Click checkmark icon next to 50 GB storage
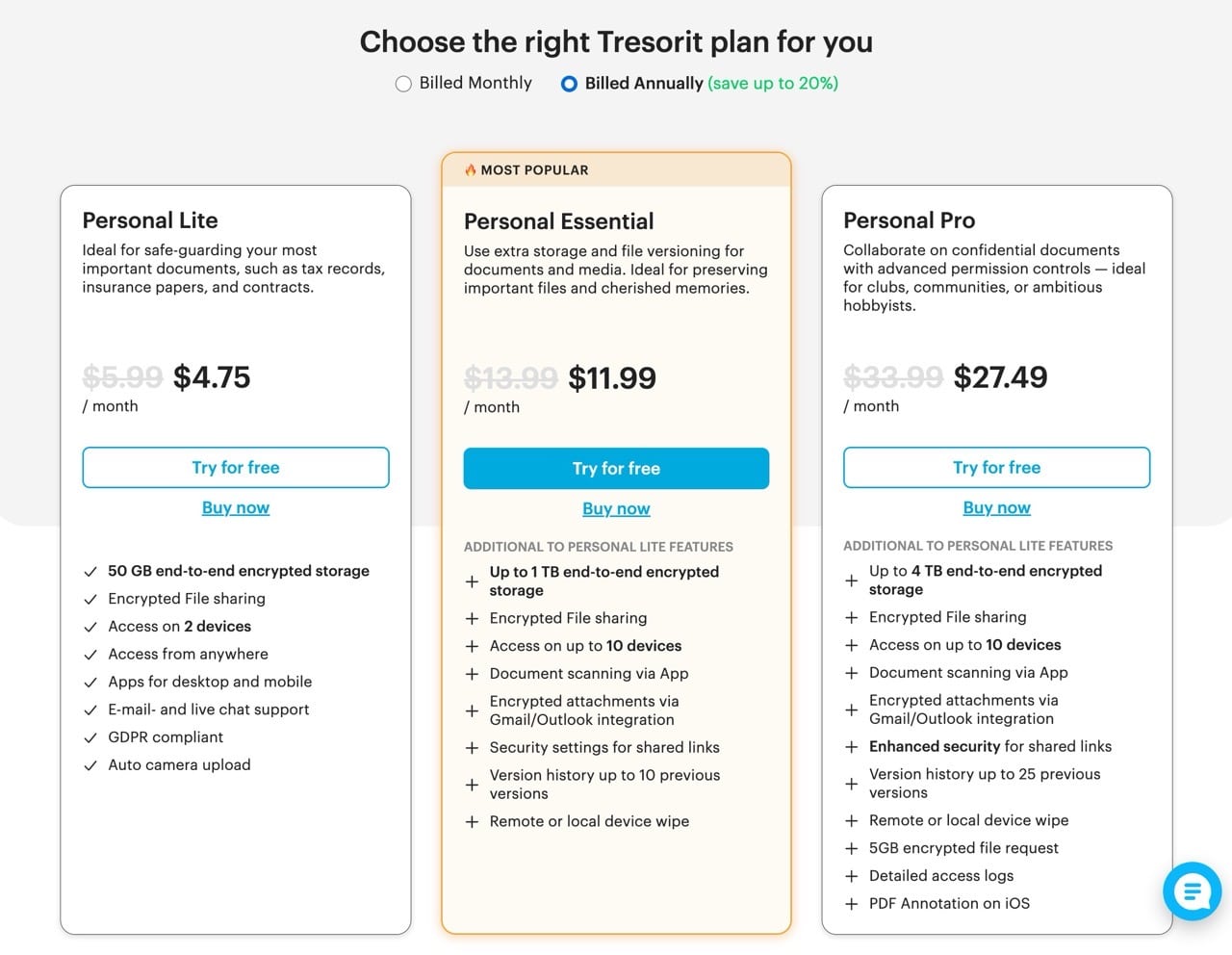Viewport: 1232px width, 955px height. (x=90, y=572)
